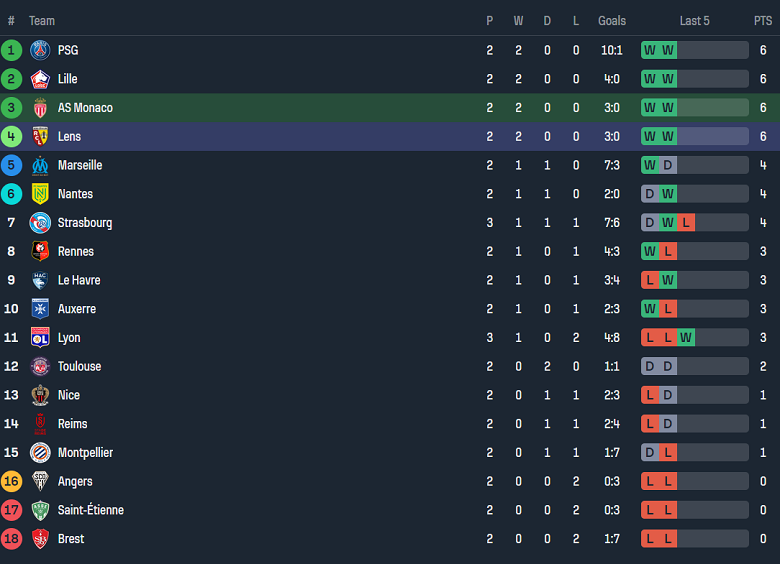780x564 pixels.
Task: Click the AS Monaco club crest
Action: pyautogui.click(x=40, y=108)
